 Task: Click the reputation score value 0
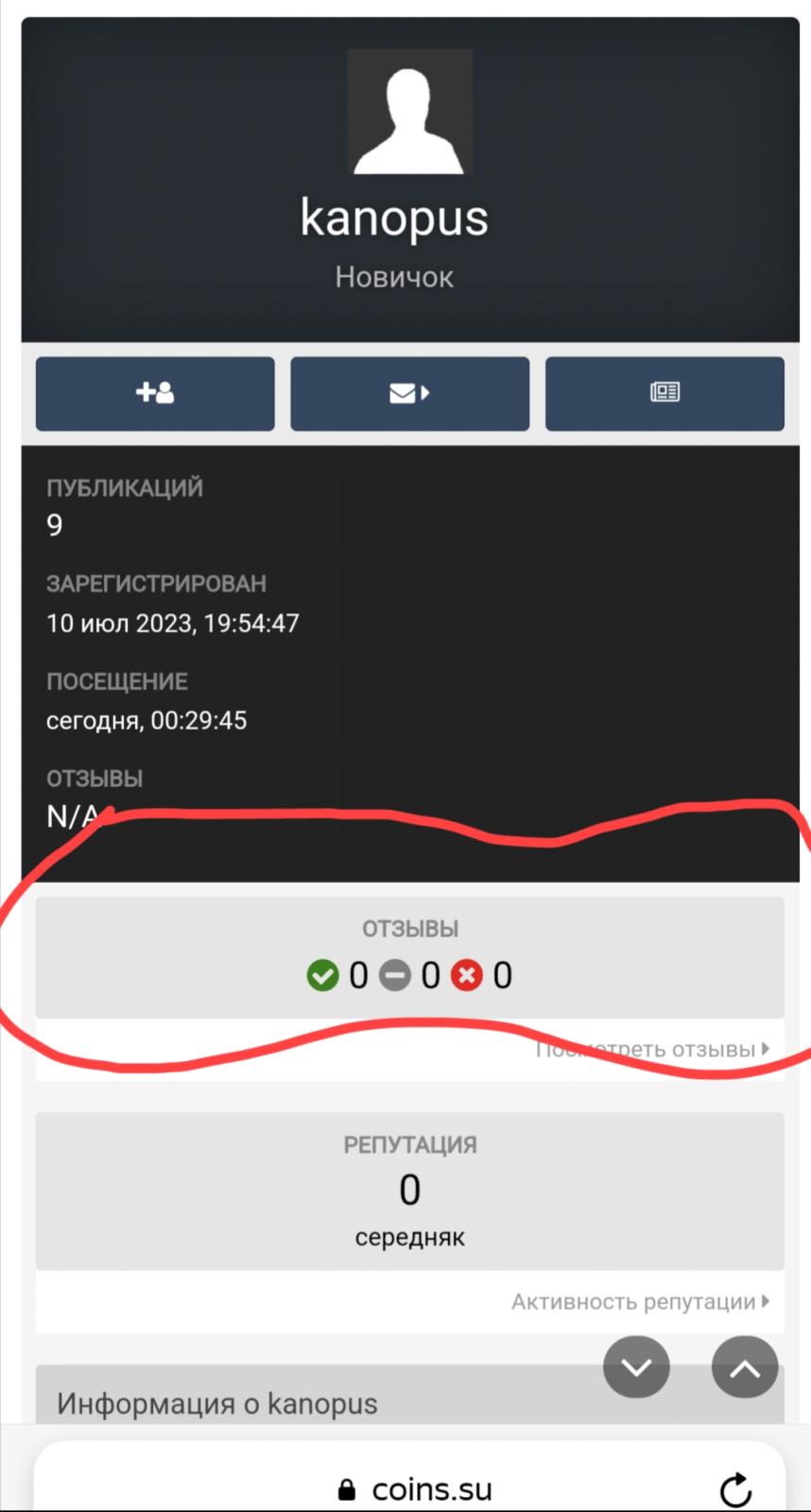click(409, 1190)
